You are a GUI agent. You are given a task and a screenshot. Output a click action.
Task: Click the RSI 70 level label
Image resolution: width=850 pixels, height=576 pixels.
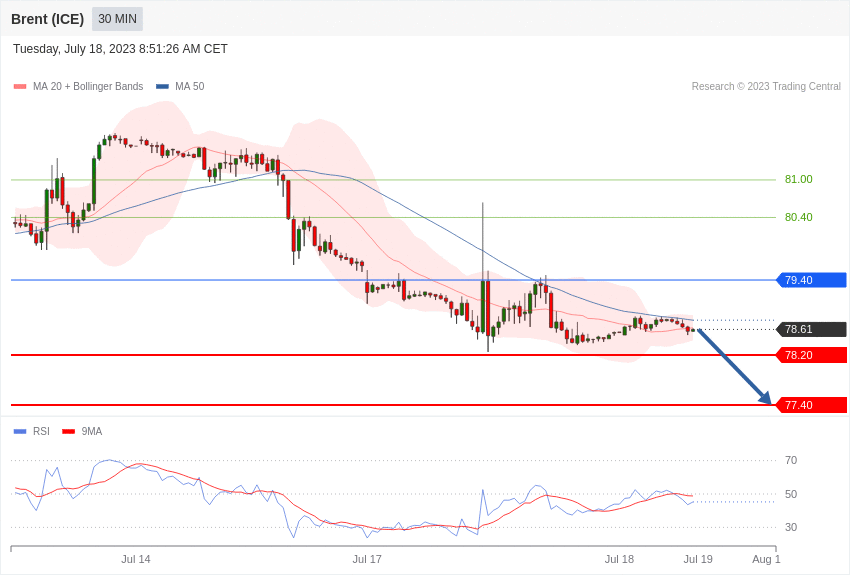(x=791, y=461)
